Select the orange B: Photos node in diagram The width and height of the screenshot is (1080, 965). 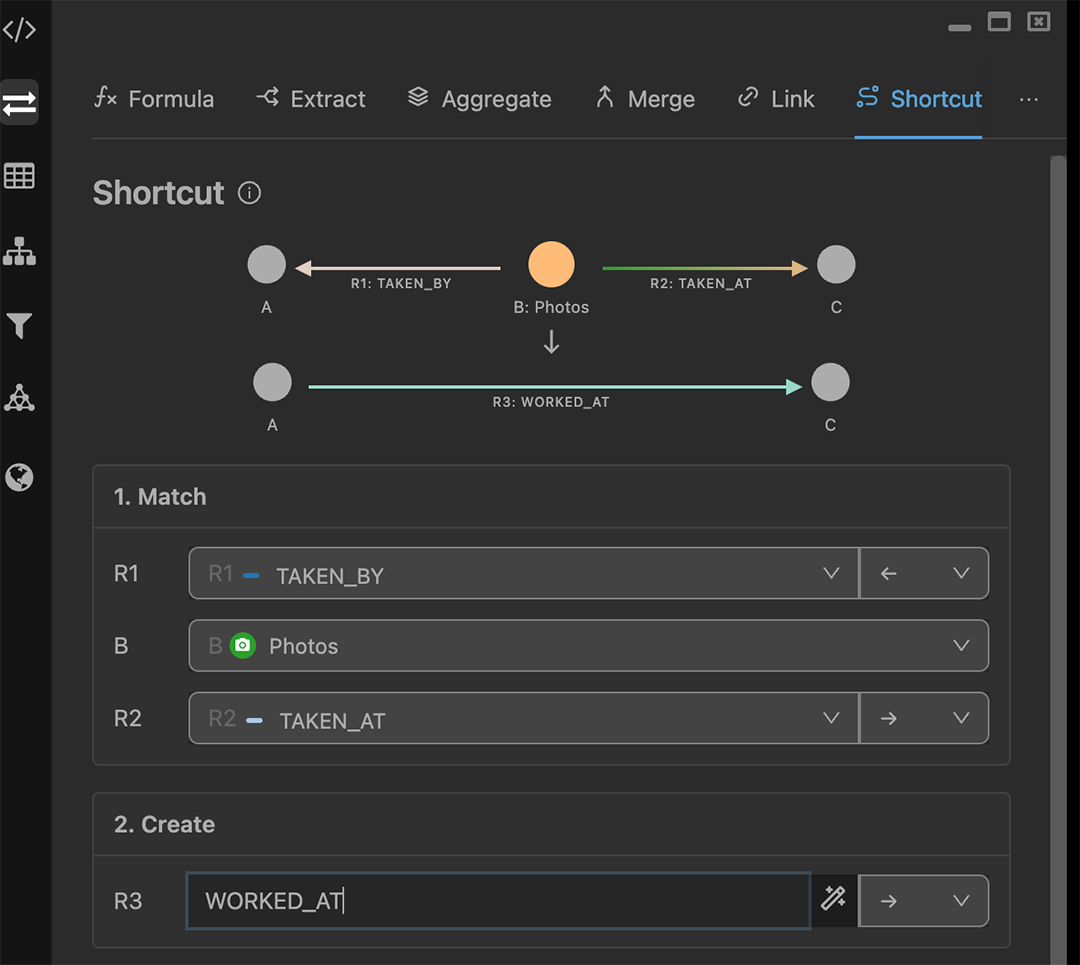[551, 264]
